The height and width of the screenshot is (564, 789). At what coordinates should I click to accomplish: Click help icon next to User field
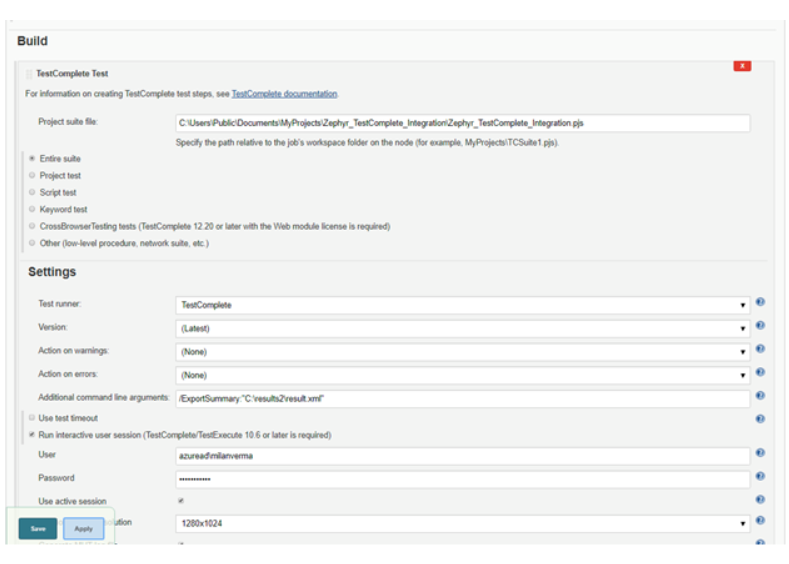[760, 453]
